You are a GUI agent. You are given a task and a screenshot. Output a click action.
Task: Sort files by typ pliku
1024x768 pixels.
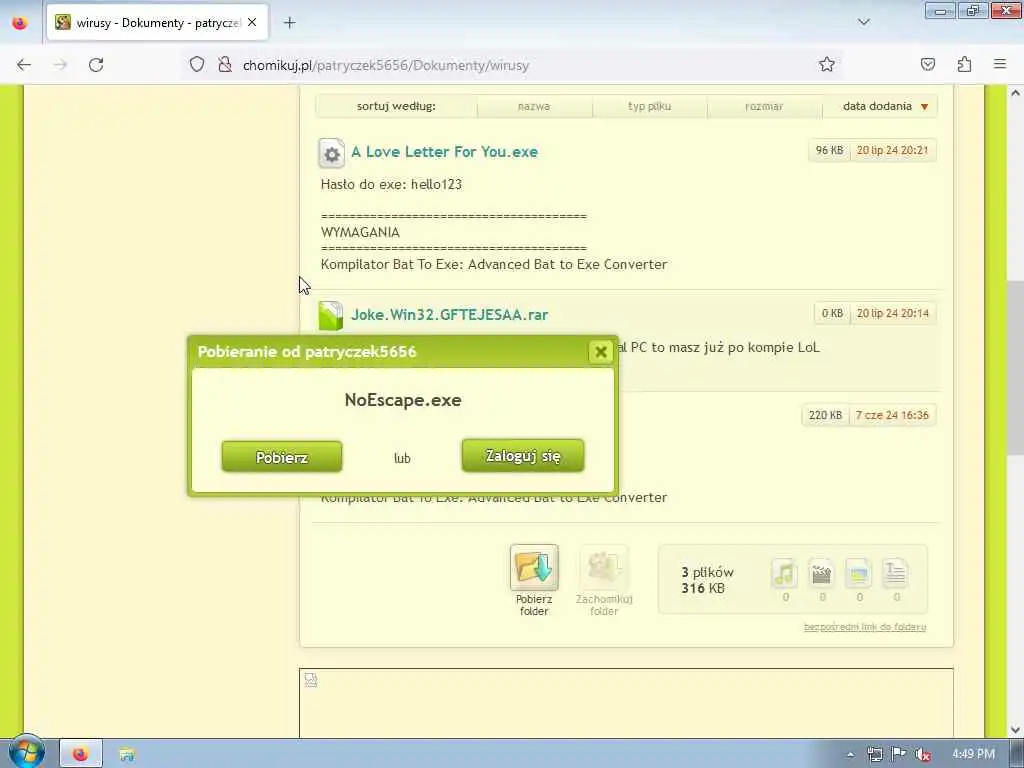point(649,106)
